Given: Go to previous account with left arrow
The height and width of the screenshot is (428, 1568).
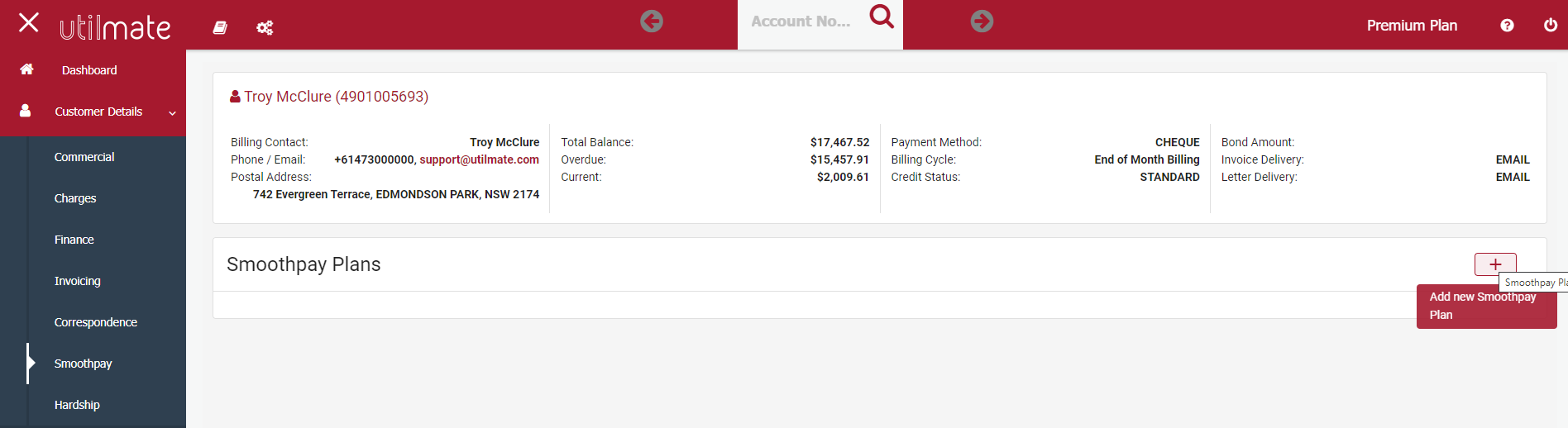Looking at the screenshot, I should pos(652,21).
